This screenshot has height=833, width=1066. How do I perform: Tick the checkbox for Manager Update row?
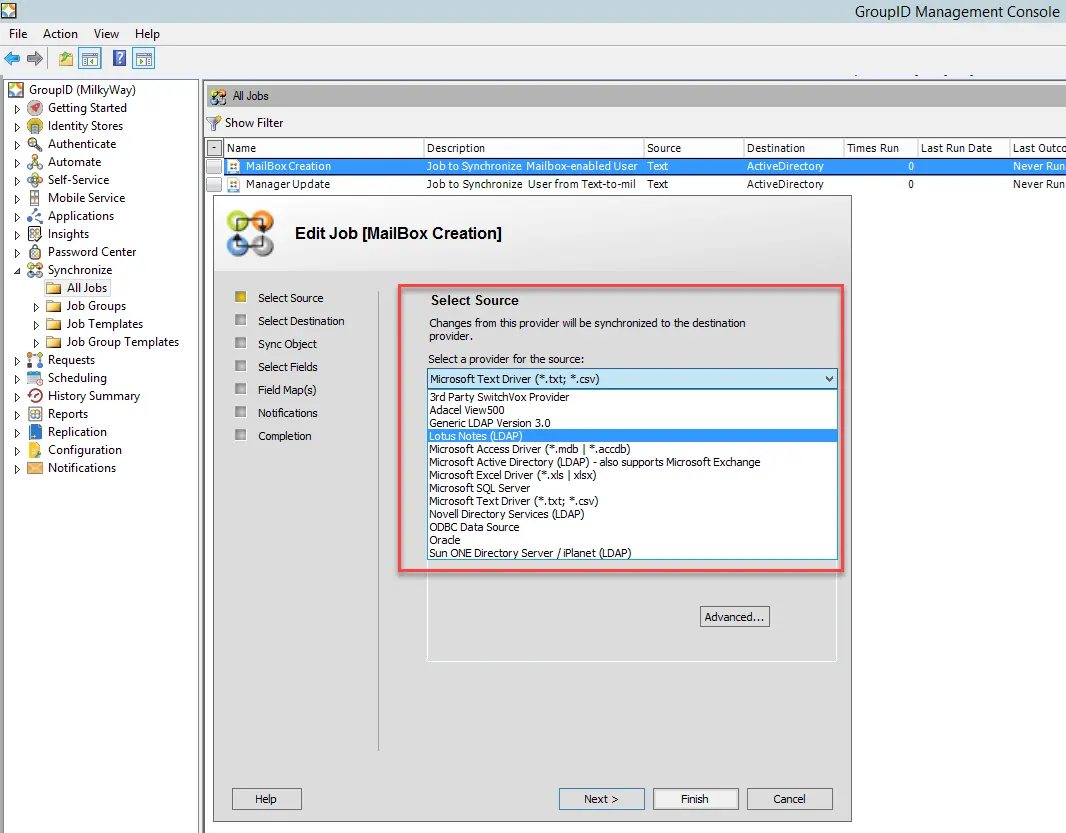coord(214,184)
